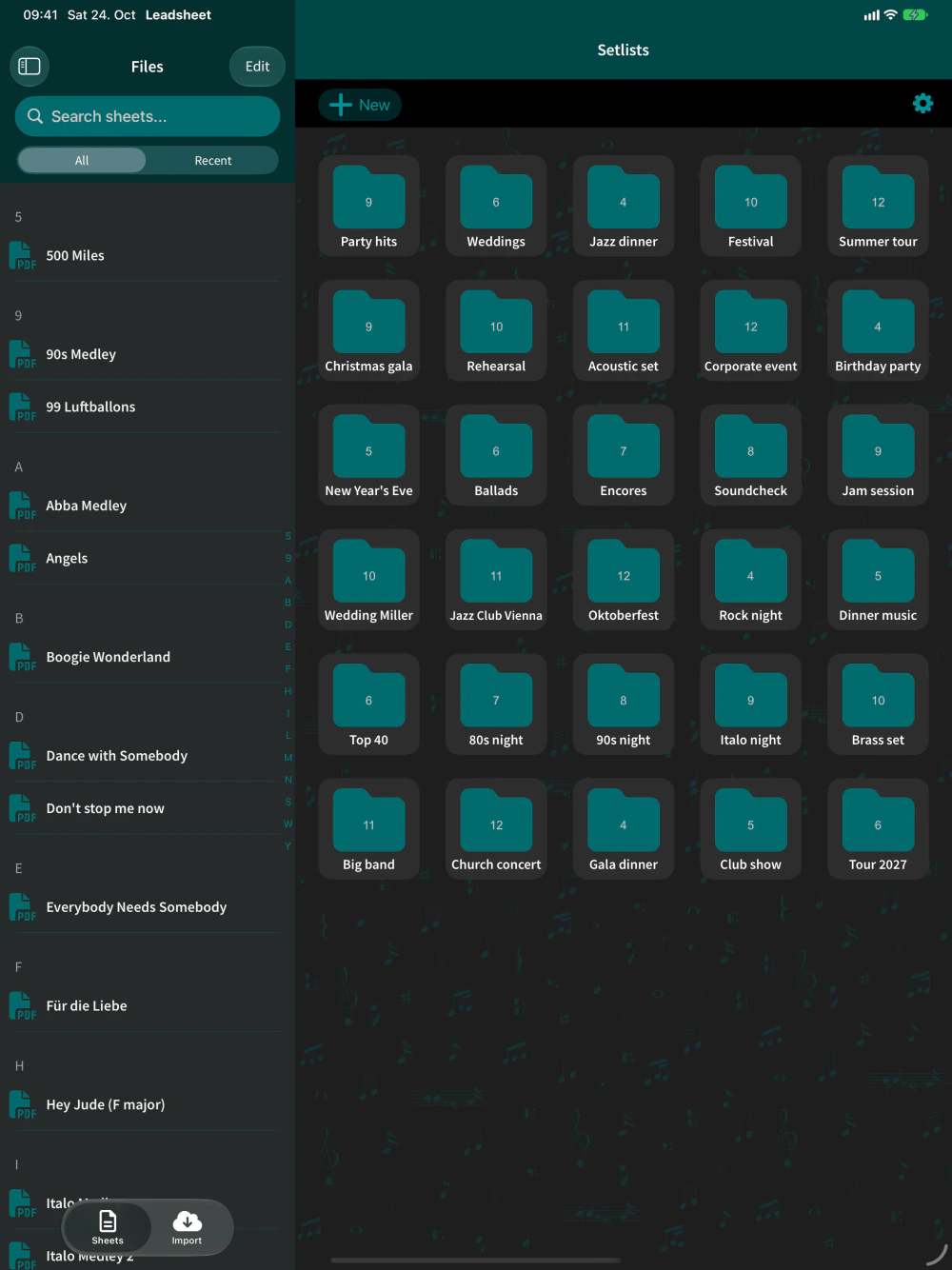The height and width of the screenshot is (1270, 952).
Task: Open the Dinner music setlist
Action: click(x=878, y=581)
